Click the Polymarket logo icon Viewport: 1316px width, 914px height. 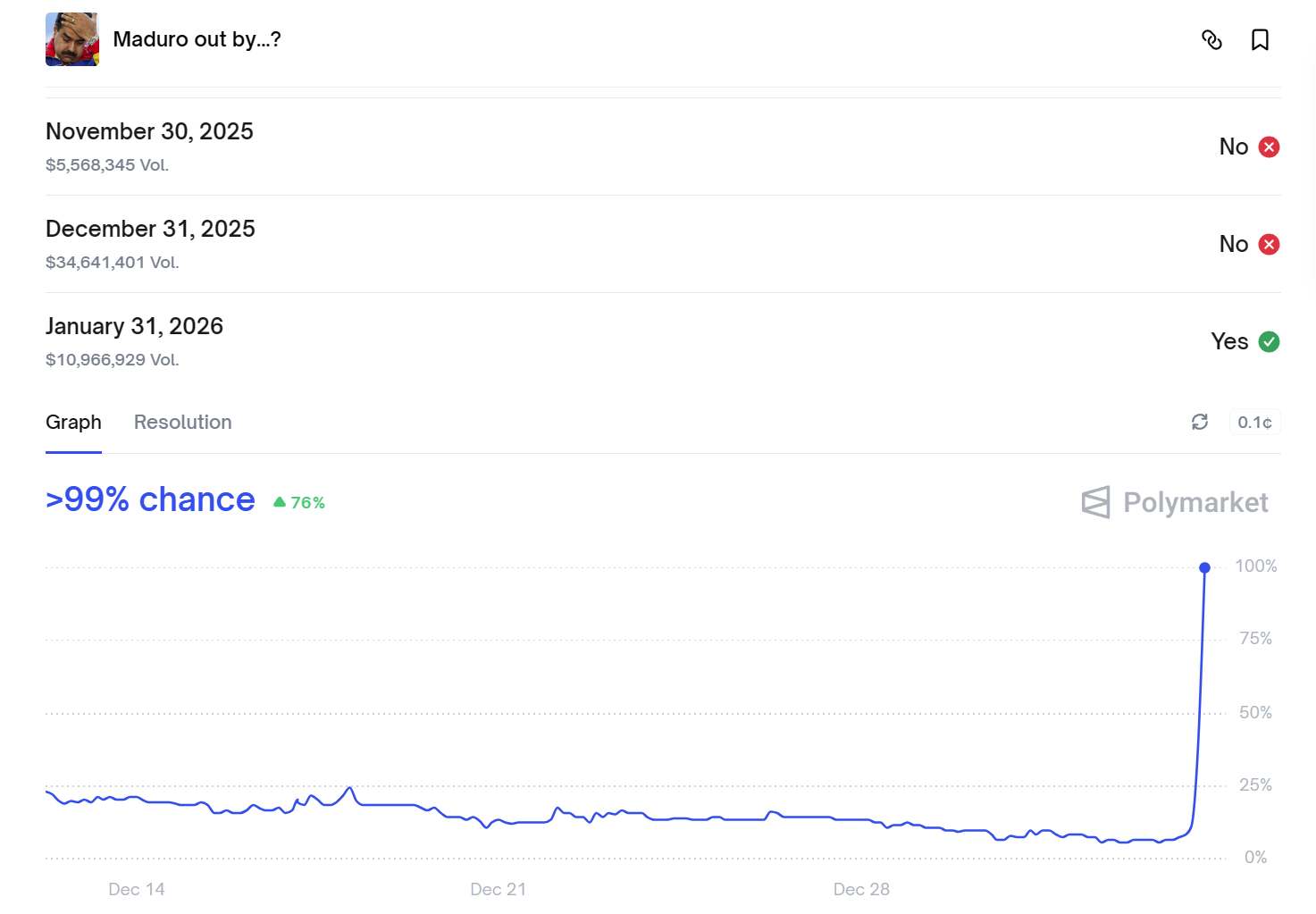[1095, 502]
